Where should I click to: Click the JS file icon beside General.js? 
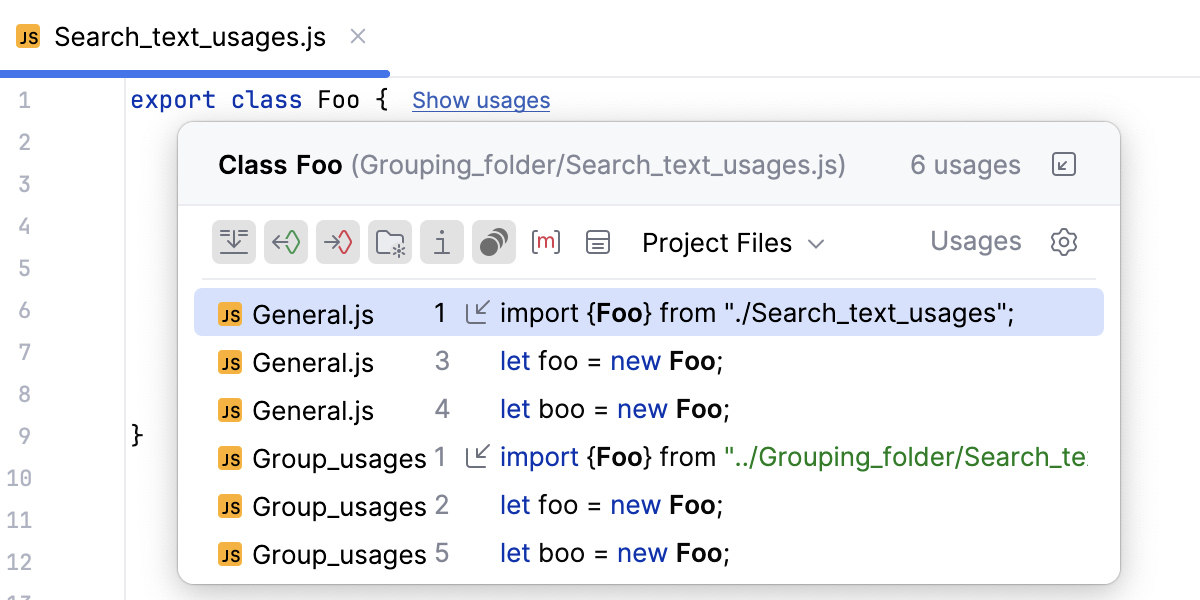pos(229,313)
